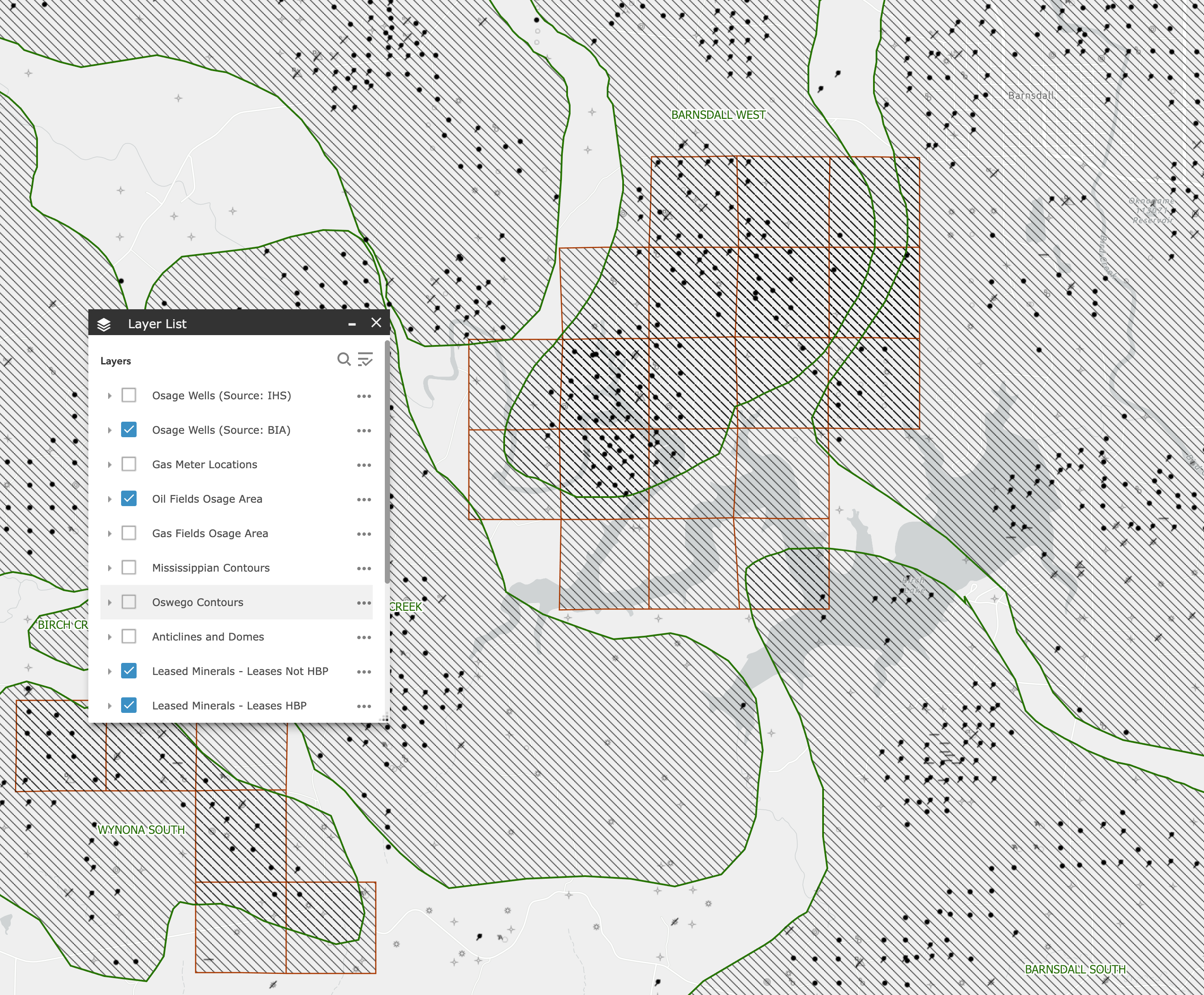Expand the Mississippian Contours layer
The width and height of the screenshot is (1204, 995).
[x=109, y=568]
